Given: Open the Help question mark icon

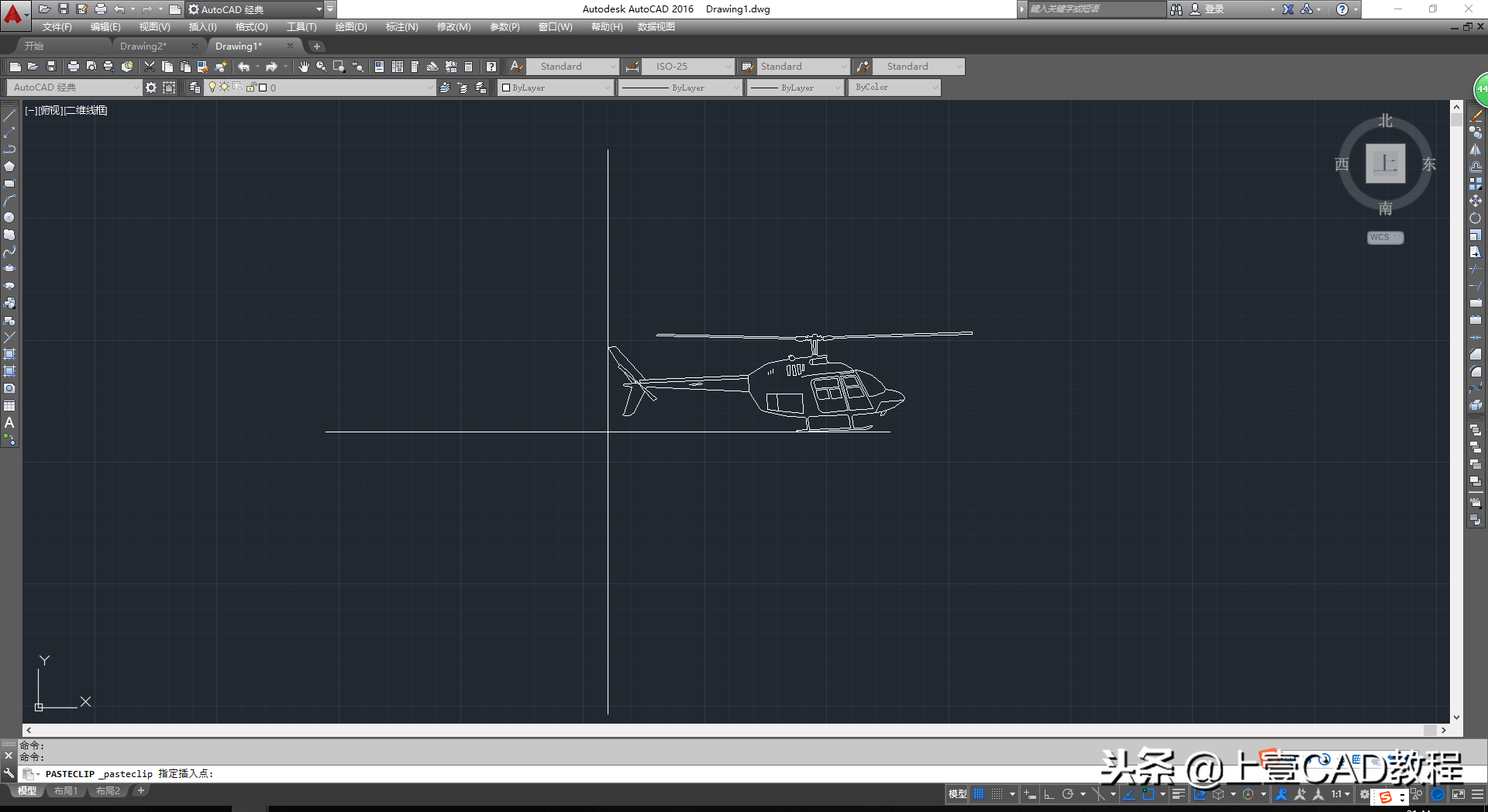Looking at the screenshot, I should point(491,67).
